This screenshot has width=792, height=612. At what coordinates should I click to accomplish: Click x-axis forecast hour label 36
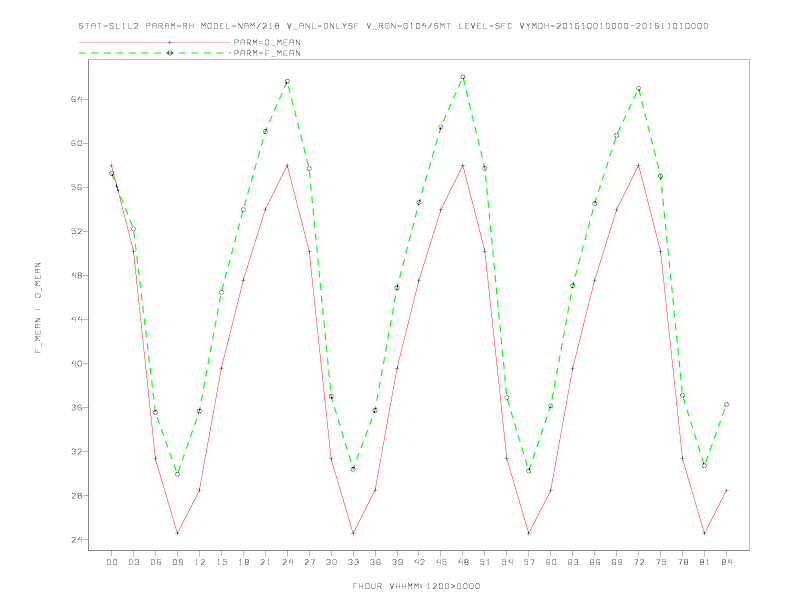point(375,562)
